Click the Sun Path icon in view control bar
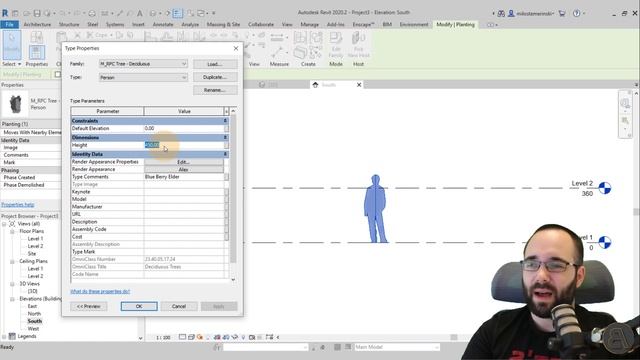640x360 pixels. (x=200, y=337)
